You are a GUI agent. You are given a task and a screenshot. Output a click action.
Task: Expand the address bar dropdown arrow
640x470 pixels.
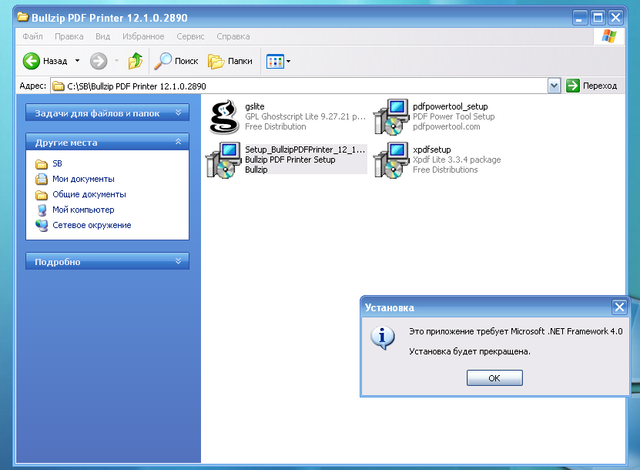(554, 86)
